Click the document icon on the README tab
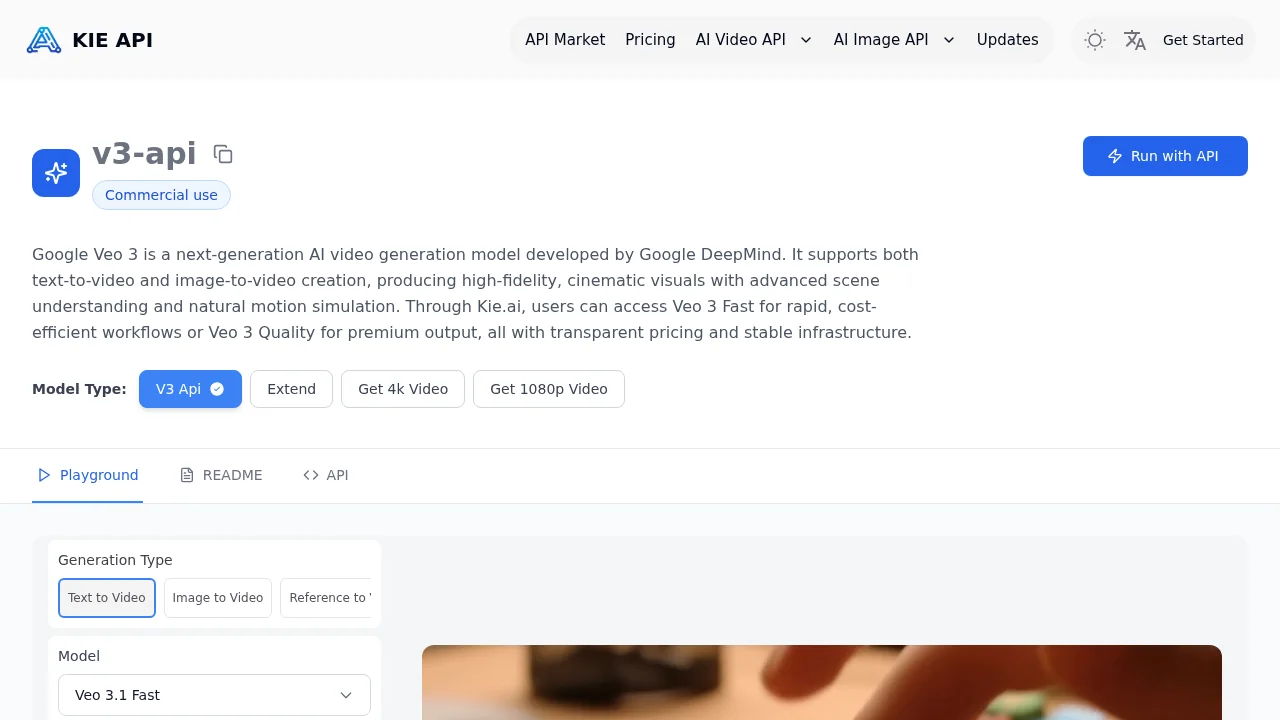The height and width of the screenshot is (720, 1280). tap(187, 475)
